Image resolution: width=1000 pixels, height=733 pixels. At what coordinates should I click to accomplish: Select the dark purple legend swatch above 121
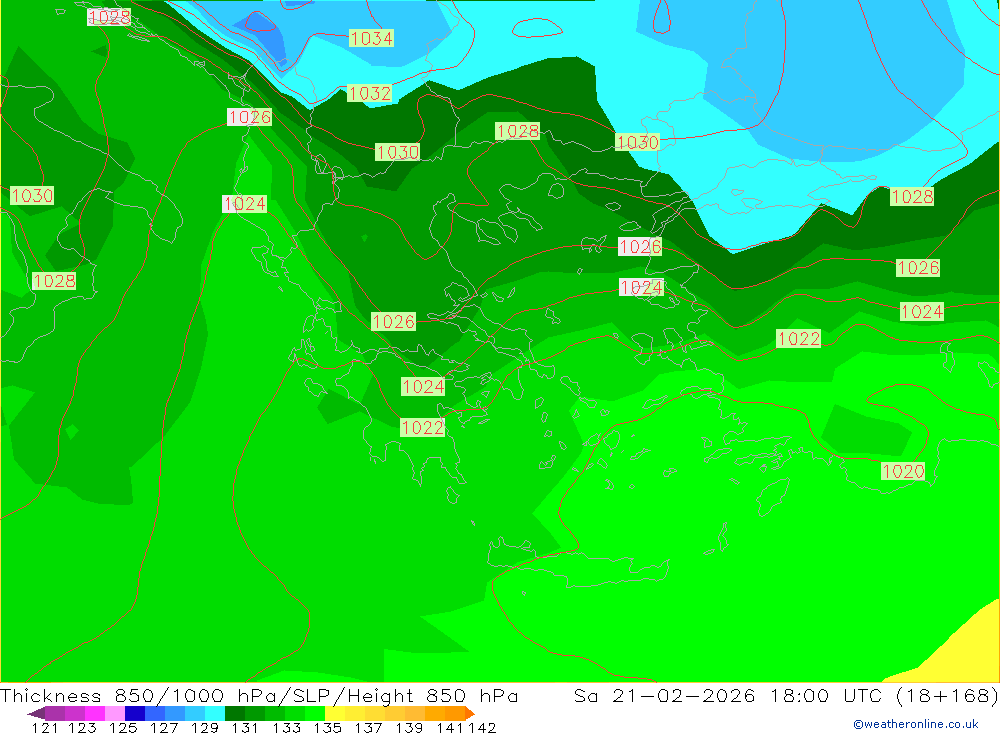55,713
